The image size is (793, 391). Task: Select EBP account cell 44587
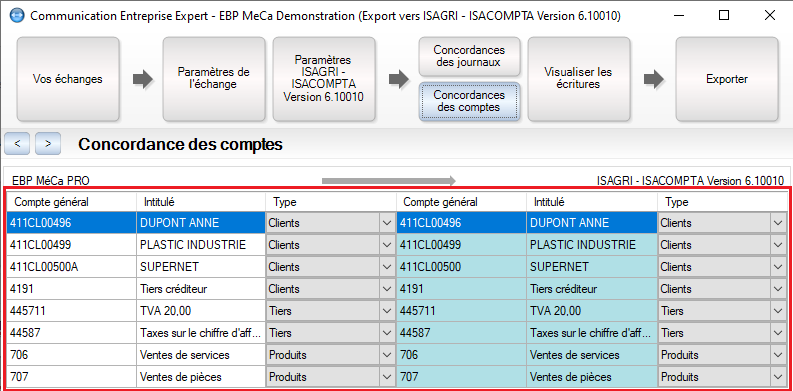pos(71,333)
